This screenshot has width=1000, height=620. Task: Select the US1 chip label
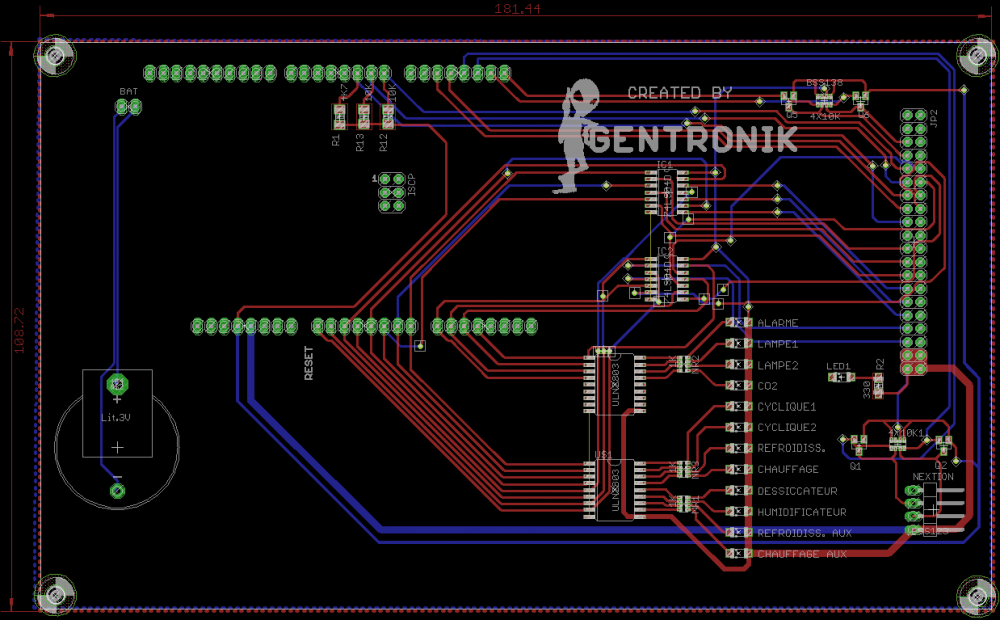(x=603, y=455)
